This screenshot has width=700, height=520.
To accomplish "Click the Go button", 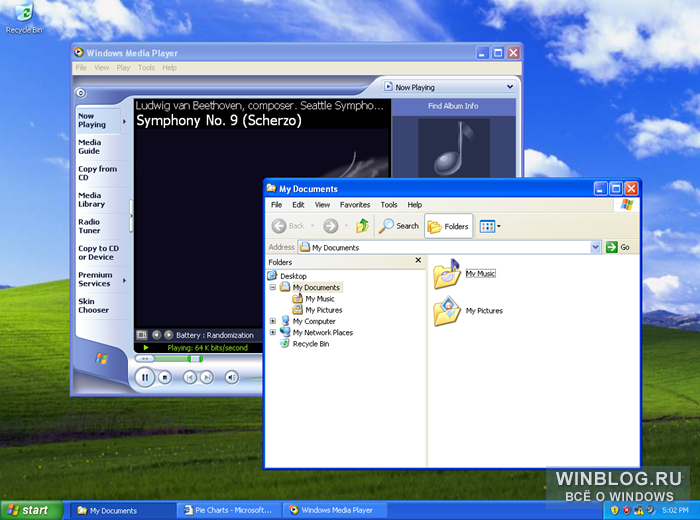I will 618,247.
